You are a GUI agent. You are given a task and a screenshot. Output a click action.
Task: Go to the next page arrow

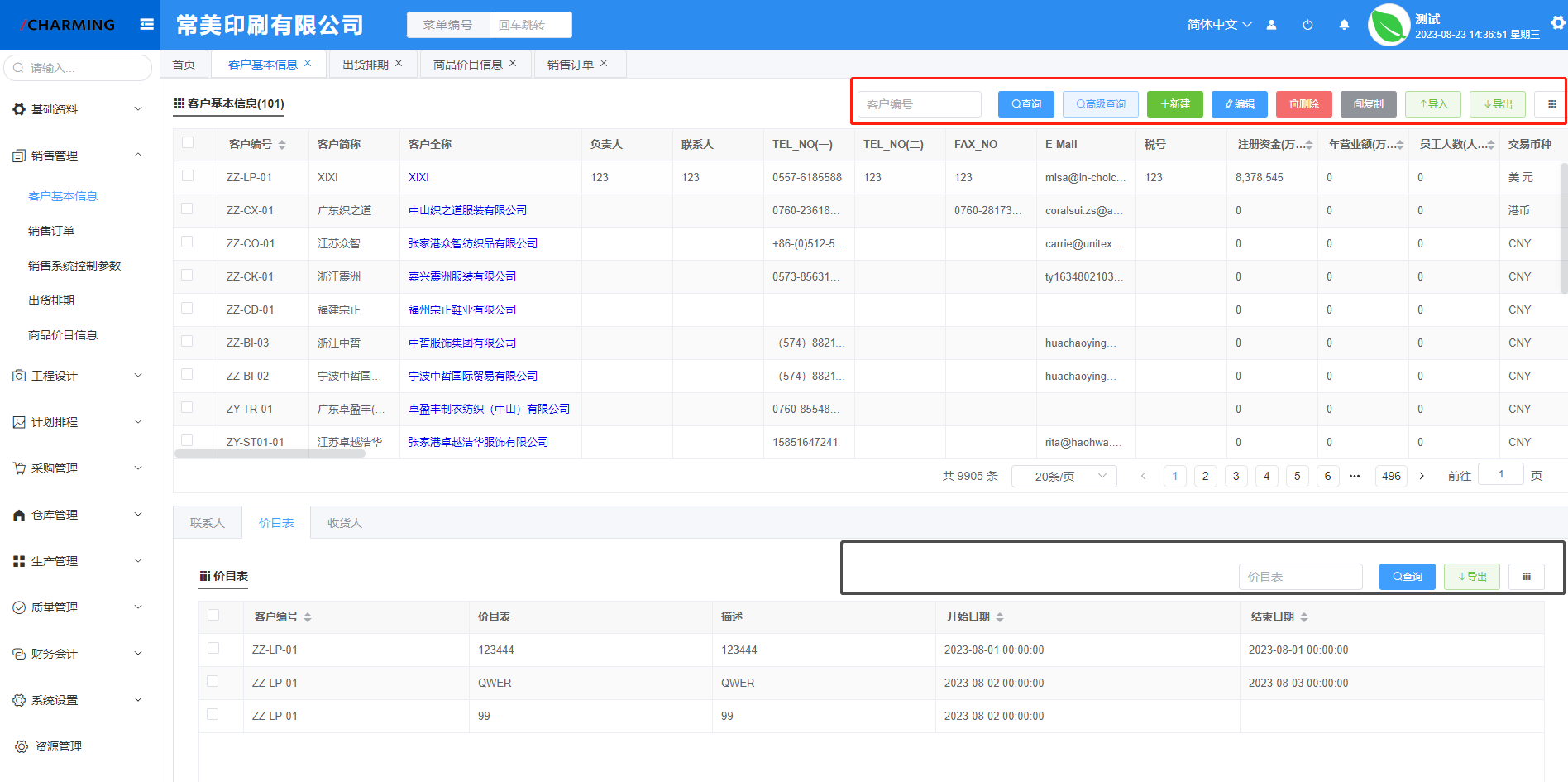coord(1422,476)
